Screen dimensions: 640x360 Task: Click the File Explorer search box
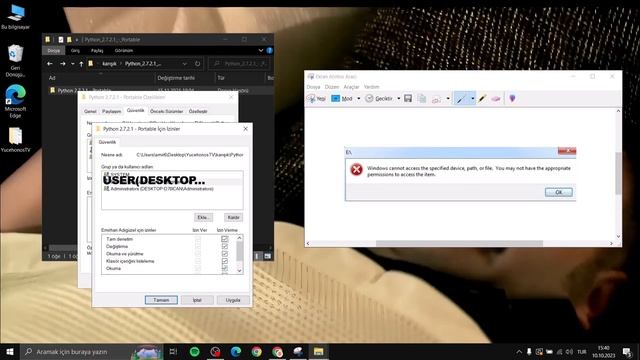(x=240, y=64)
